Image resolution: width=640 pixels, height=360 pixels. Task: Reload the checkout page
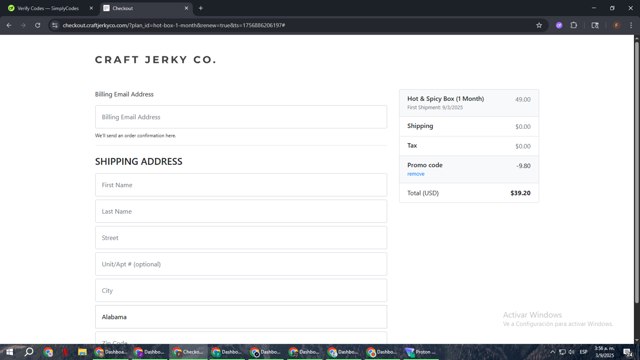coord(38,25)
